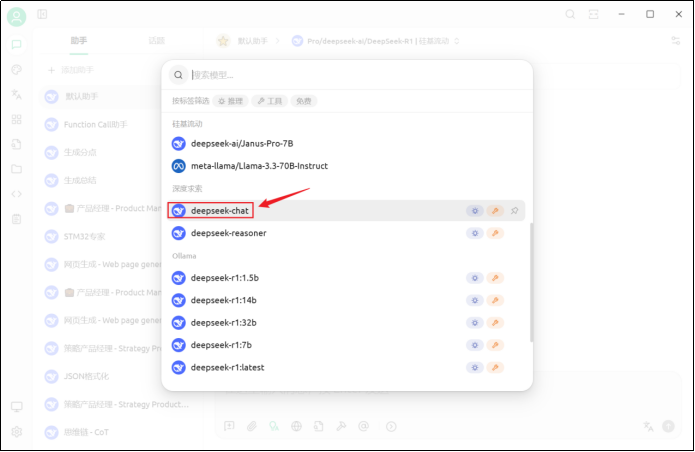Viewport: 695px width, 452px height.
Task: Click the 深度求索 group header
Action: (187, 189)
